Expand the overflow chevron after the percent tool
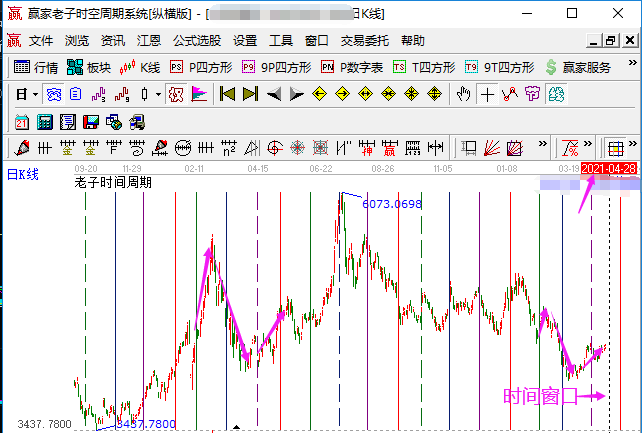 coord(588,144)
